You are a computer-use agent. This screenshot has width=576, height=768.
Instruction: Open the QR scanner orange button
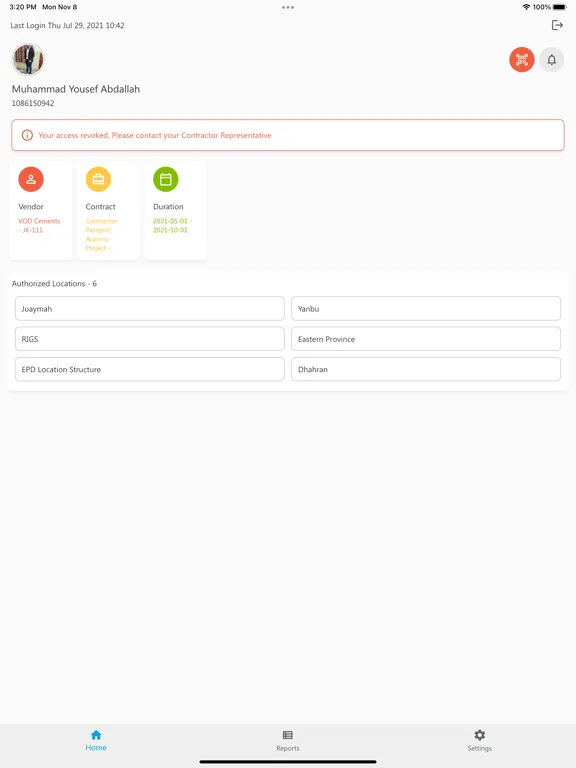pos(522,60)
